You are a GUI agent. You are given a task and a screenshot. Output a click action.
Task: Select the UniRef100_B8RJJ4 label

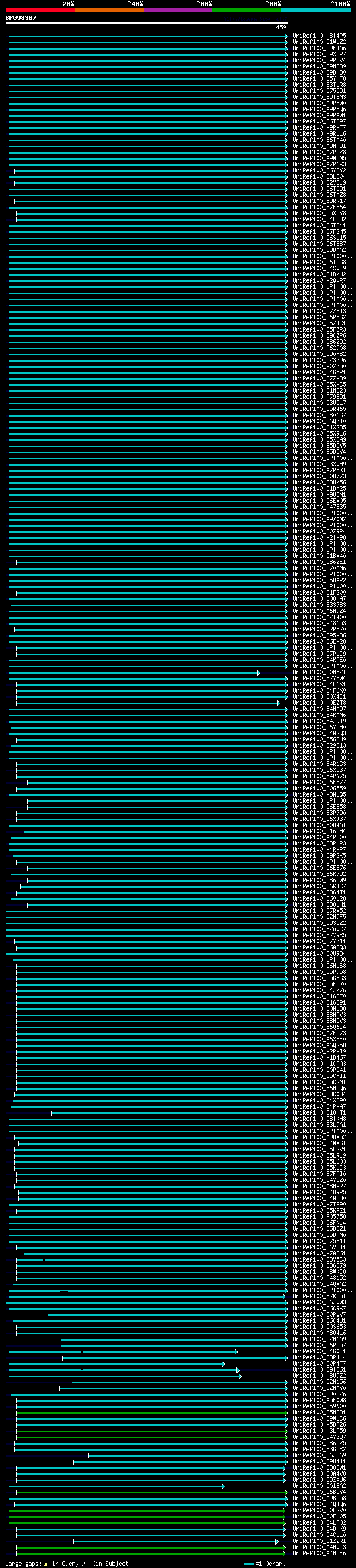click(x=319, y=1357)
